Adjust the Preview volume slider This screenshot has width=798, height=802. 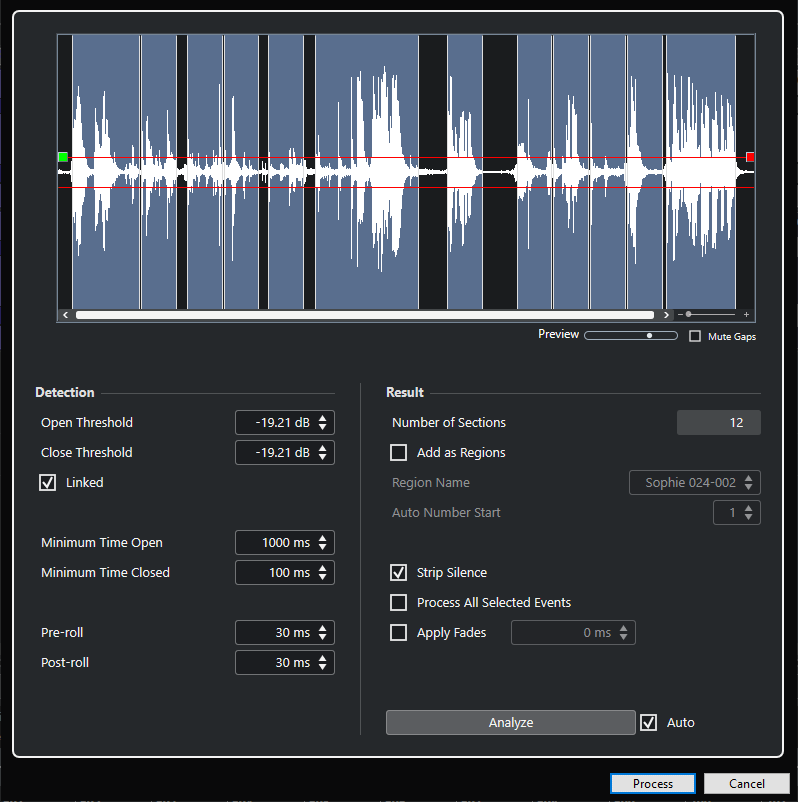pyautogui.click(x=631, y=336)
